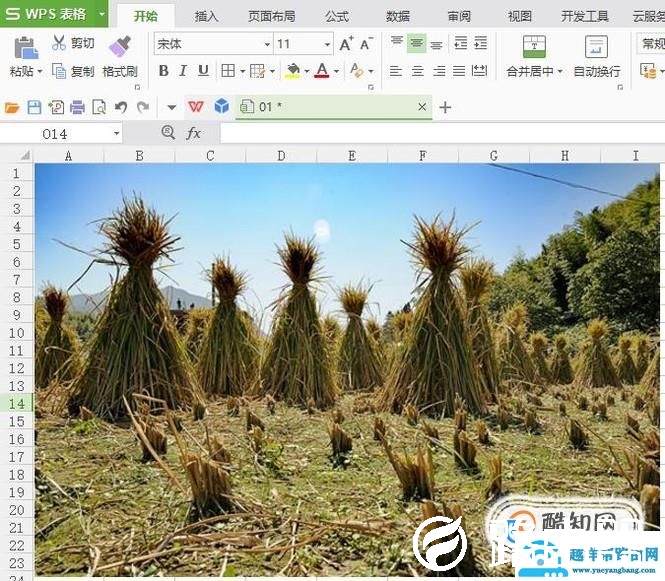Toggle Underline formatting
The image size is (665, 581).
tap(204, 71)
